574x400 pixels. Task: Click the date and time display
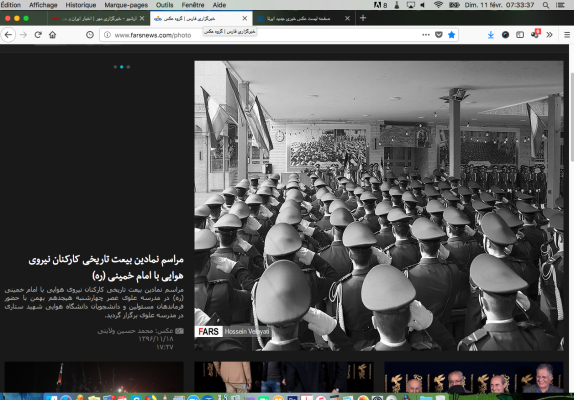click(499, 5)
